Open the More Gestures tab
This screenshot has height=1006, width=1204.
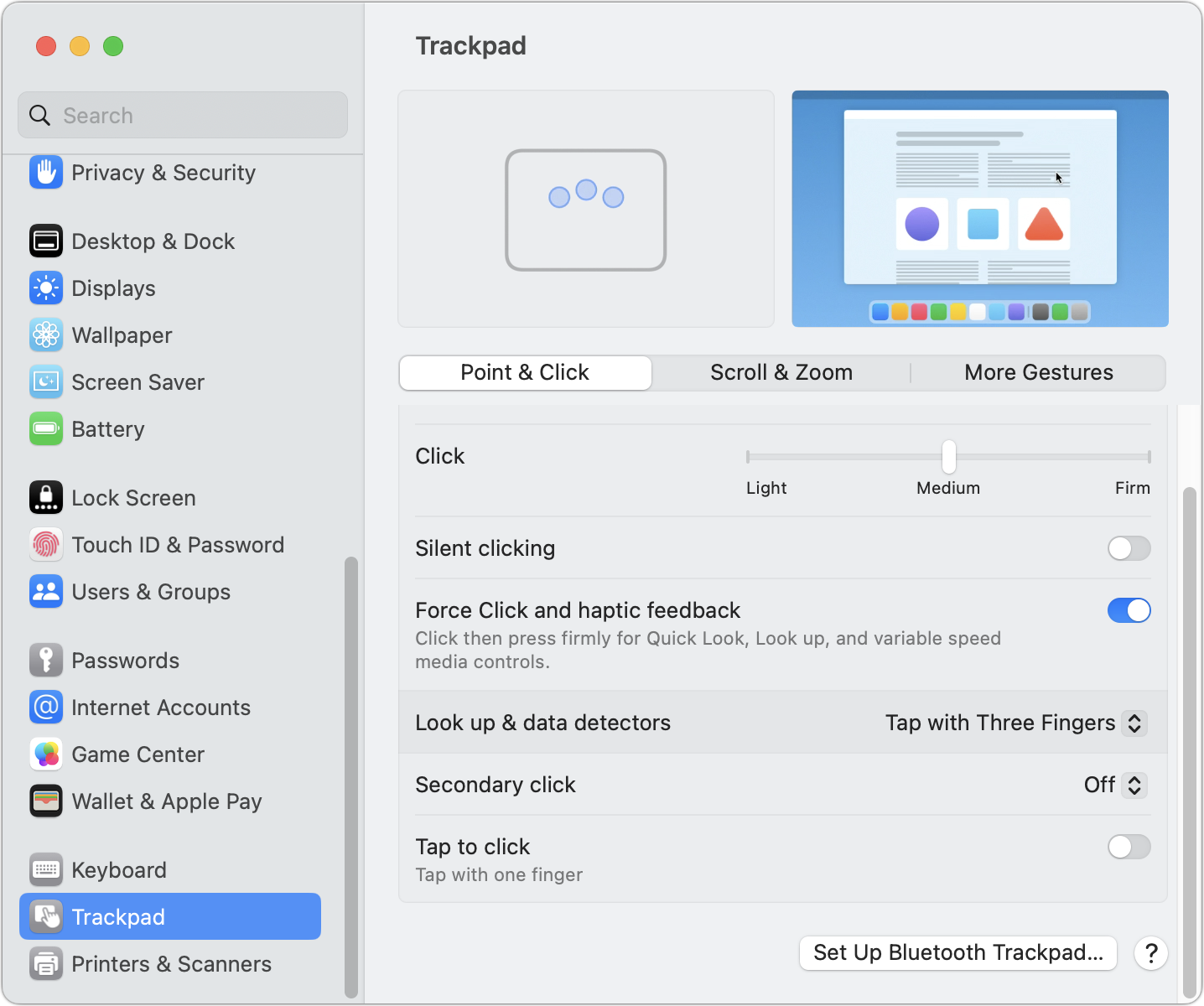pyautogui.click(x=1038, y=372)
